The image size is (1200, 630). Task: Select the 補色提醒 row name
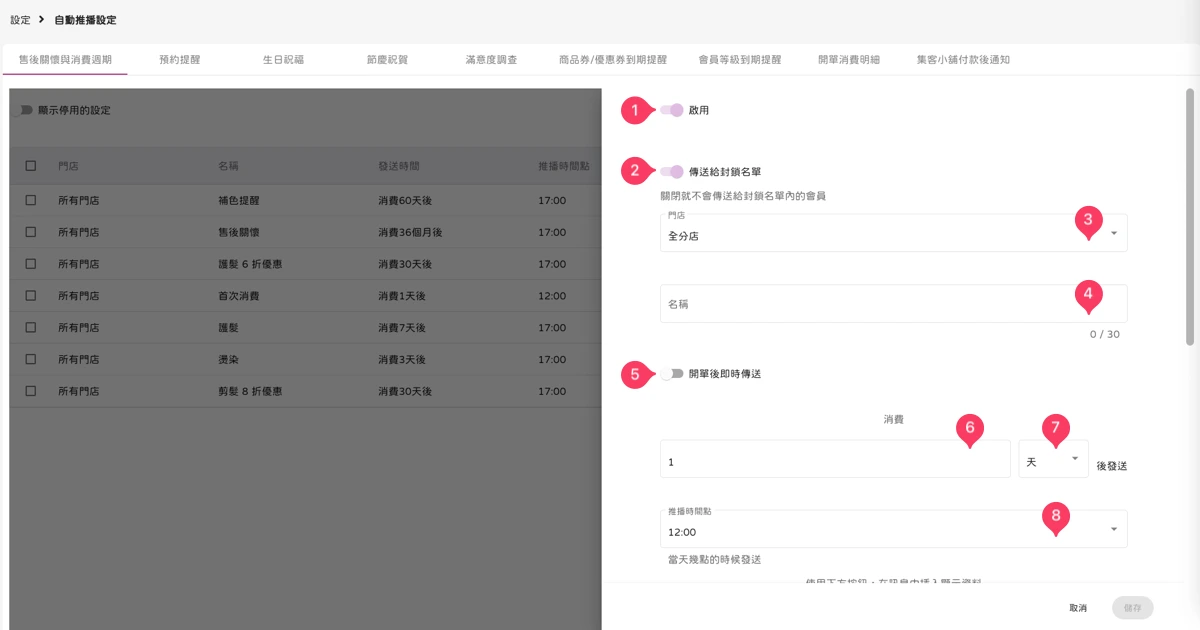click(239, 200)
